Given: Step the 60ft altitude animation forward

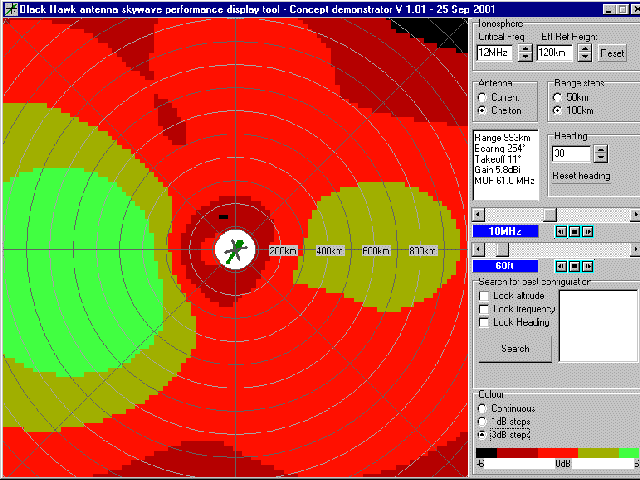Looking at the screenshot, I should coord(587,266).
